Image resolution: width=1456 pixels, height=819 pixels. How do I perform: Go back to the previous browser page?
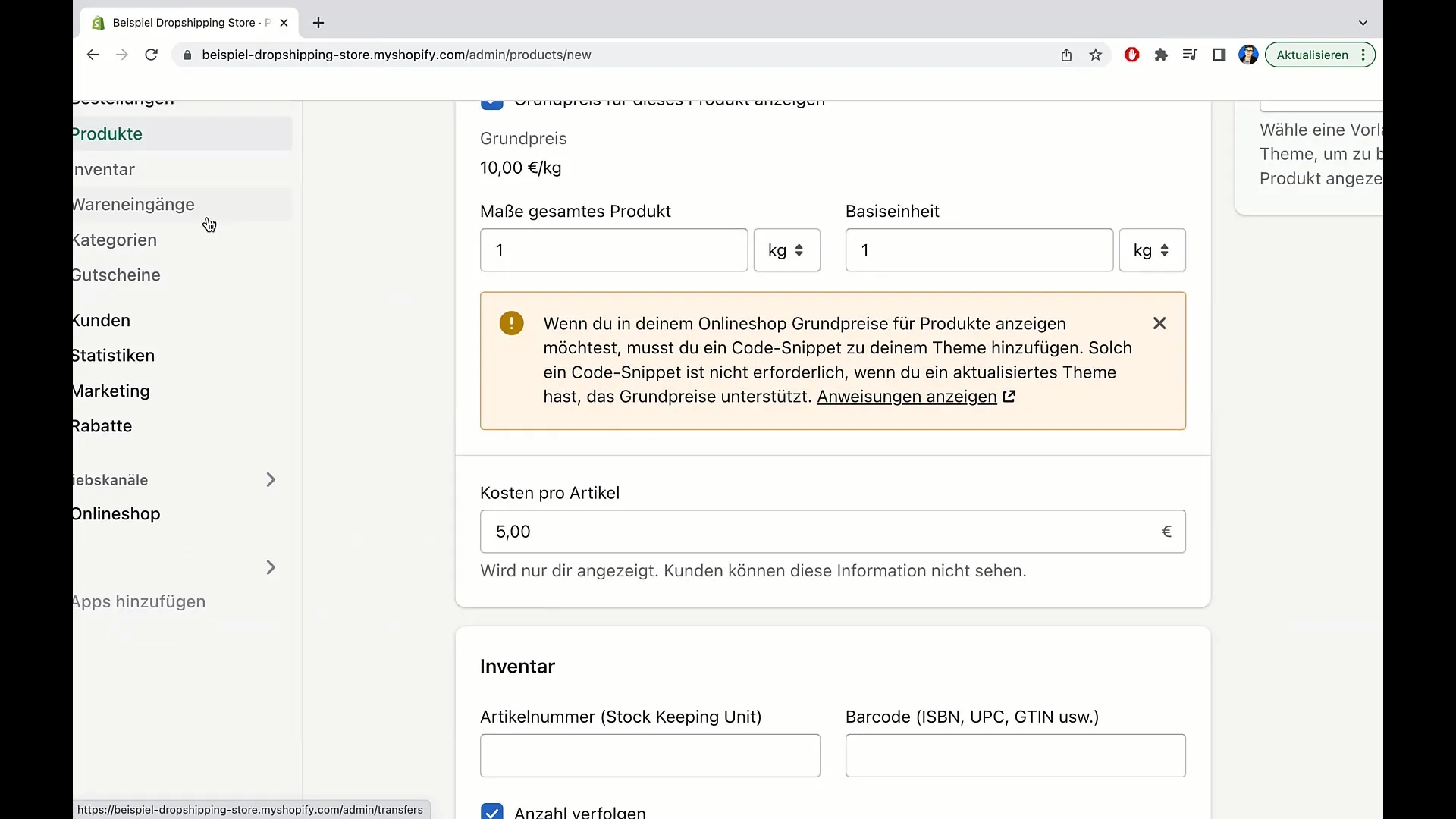[93, 55]
